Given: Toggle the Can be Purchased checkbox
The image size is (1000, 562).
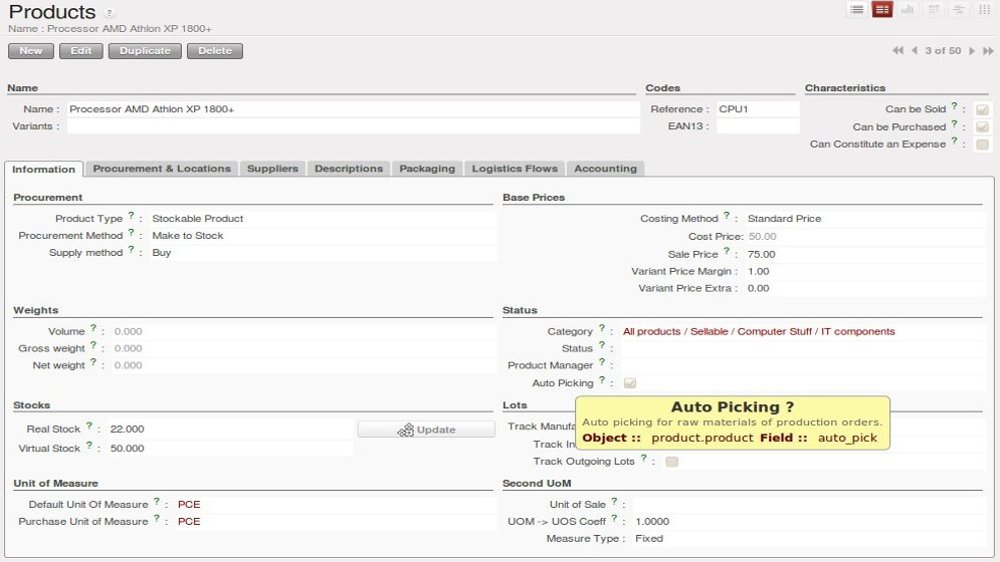Looking at the screenshot, I should coord(982,127).
